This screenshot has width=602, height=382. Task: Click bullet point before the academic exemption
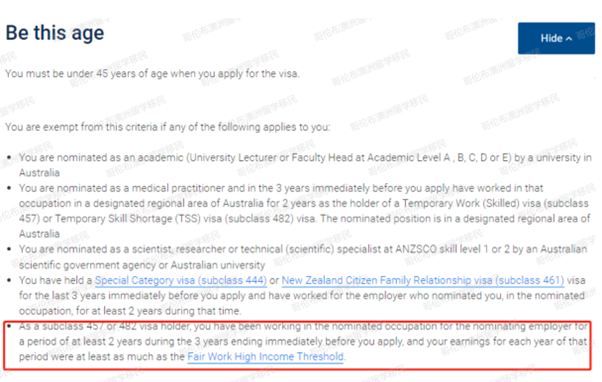(x=9, y=157)
